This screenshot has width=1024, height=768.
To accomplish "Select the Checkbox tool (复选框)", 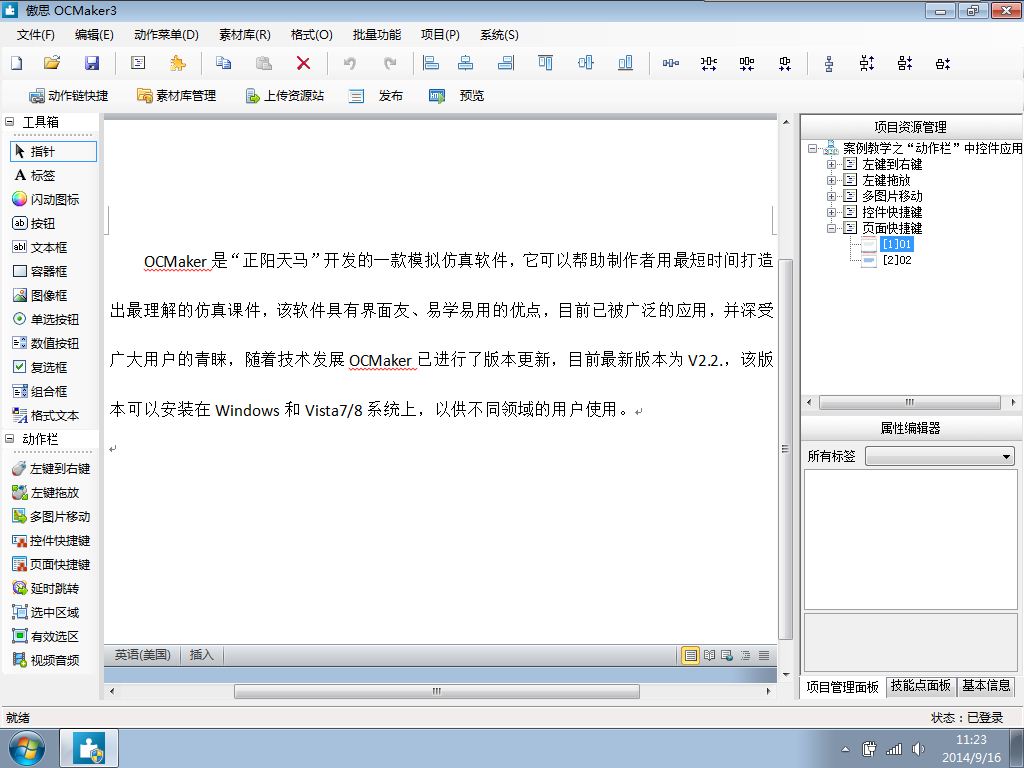I will (x=40, y=367).
